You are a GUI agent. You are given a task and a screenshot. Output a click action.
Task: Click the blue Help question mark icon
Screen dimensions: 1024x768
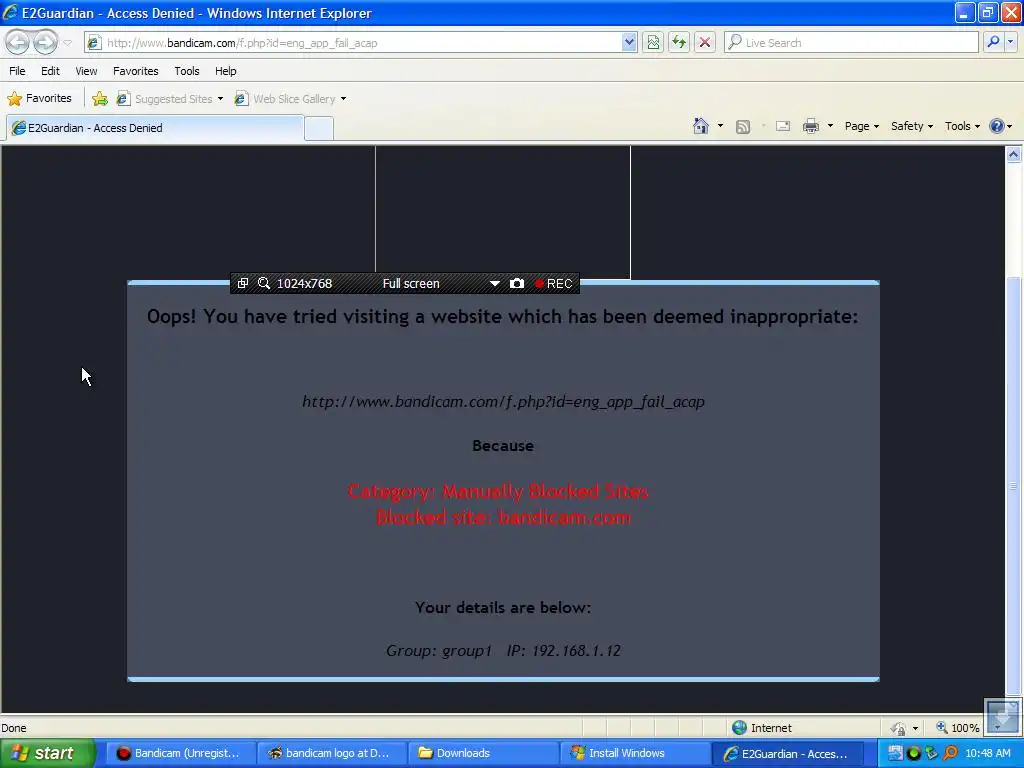[997, 126]
